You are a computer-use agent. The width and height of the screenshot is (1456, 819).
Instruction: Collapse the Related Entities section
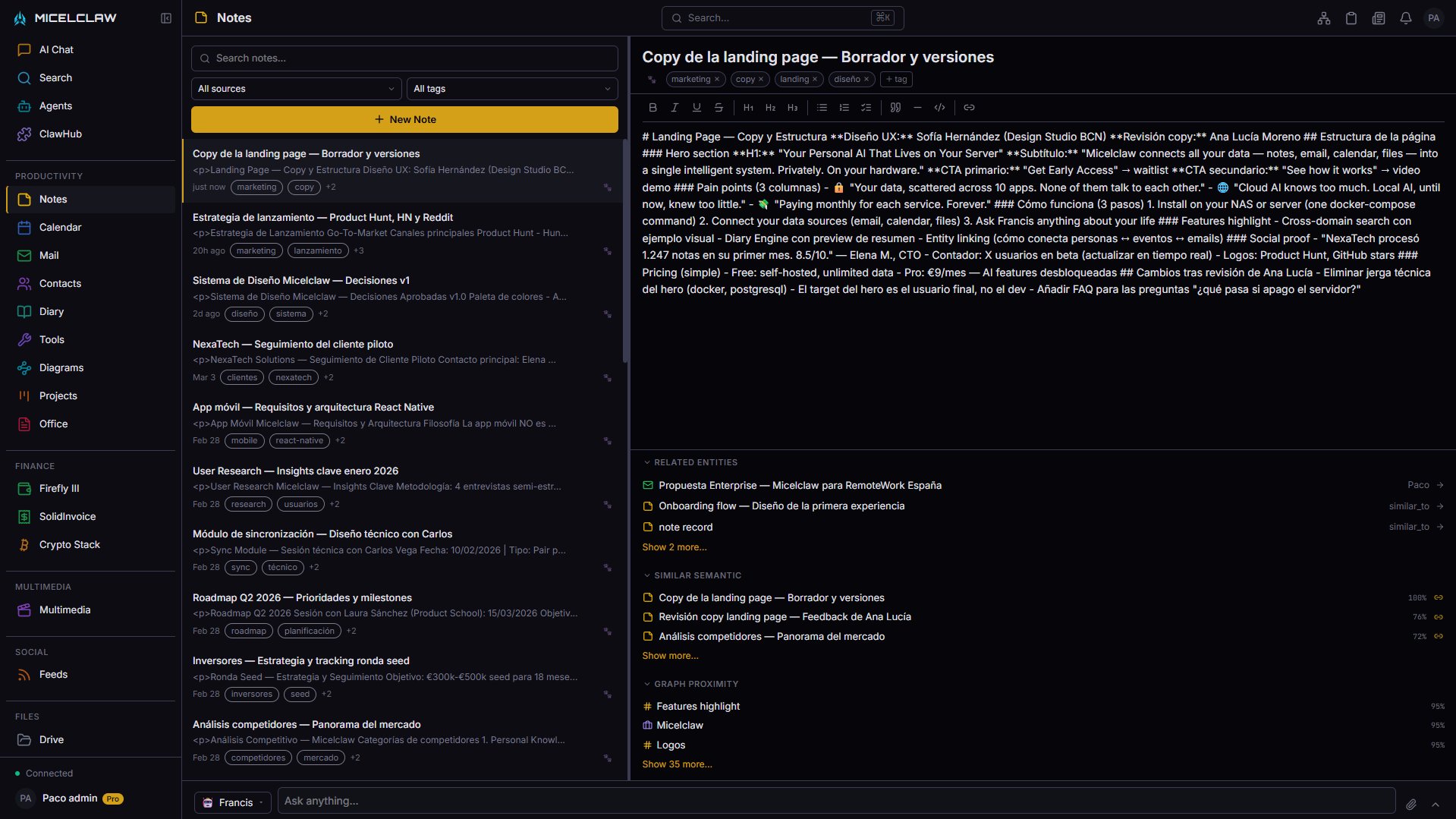(646, 462)
